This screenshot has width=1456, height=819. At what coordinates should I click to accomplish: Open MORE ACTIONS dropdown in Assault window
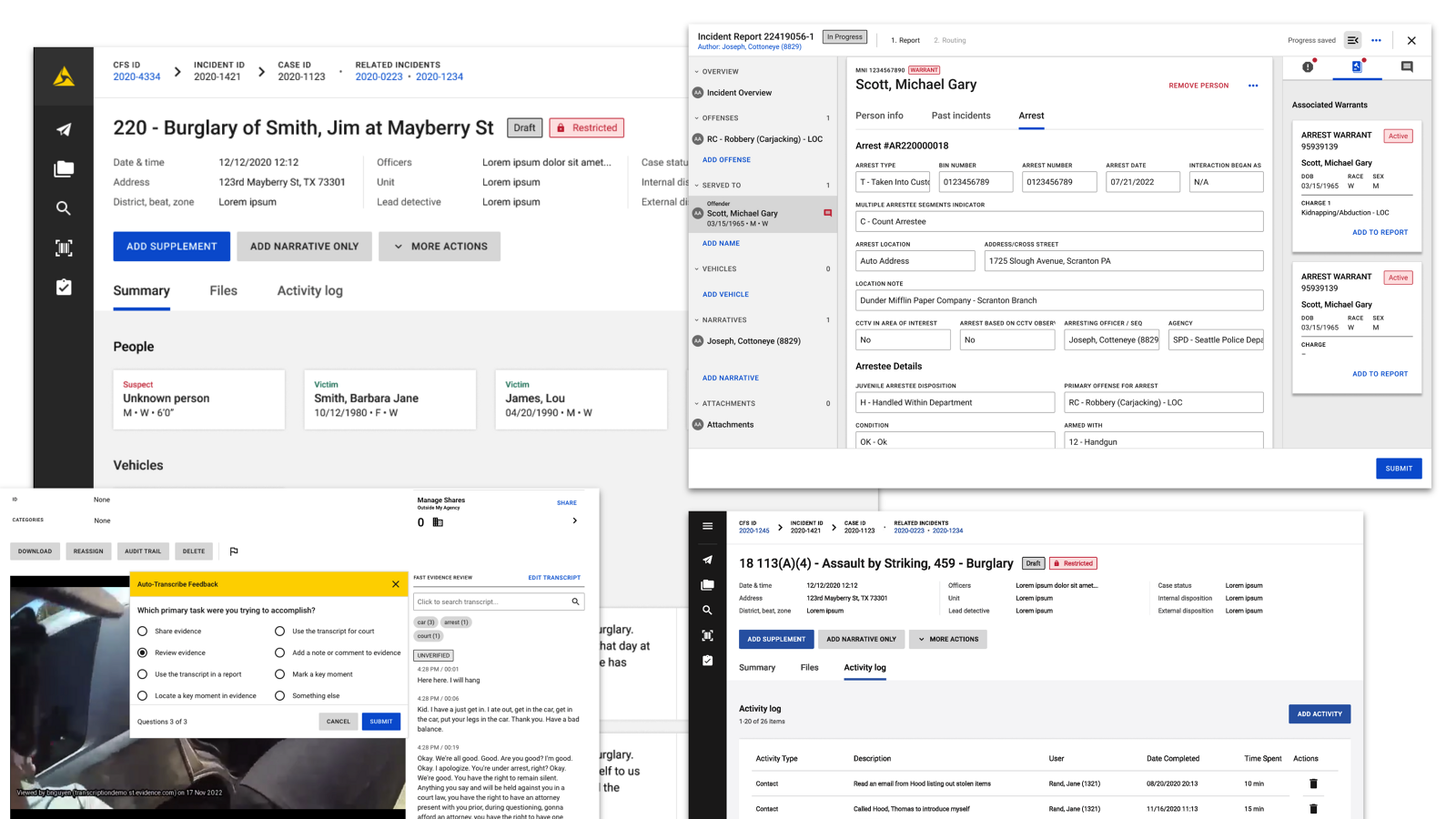click(x=947, y=639)
